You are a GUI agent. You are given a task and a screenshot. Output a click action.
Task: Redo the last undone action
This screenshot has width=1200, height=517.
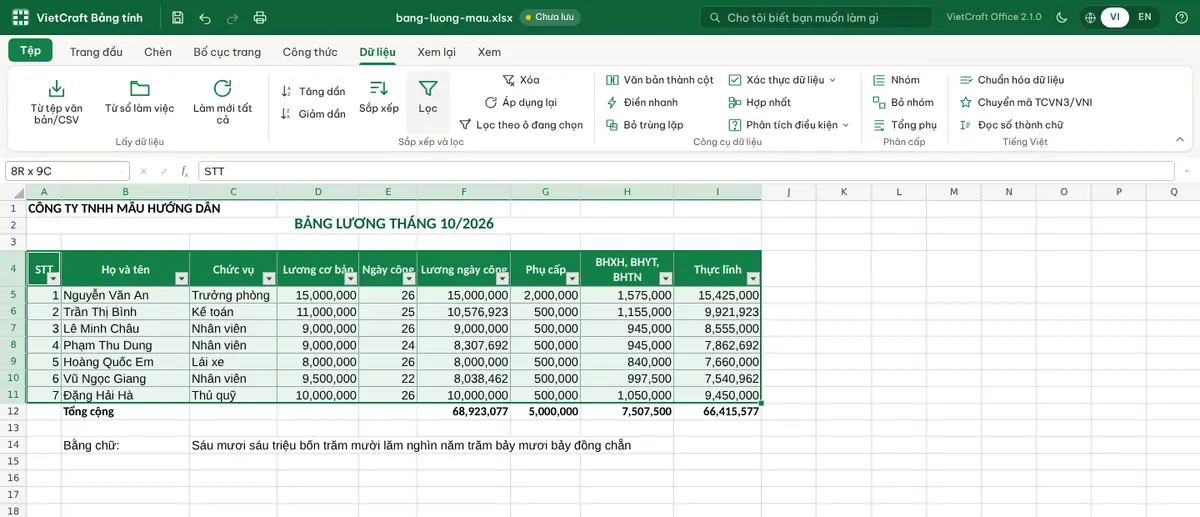tap(232, 18)
